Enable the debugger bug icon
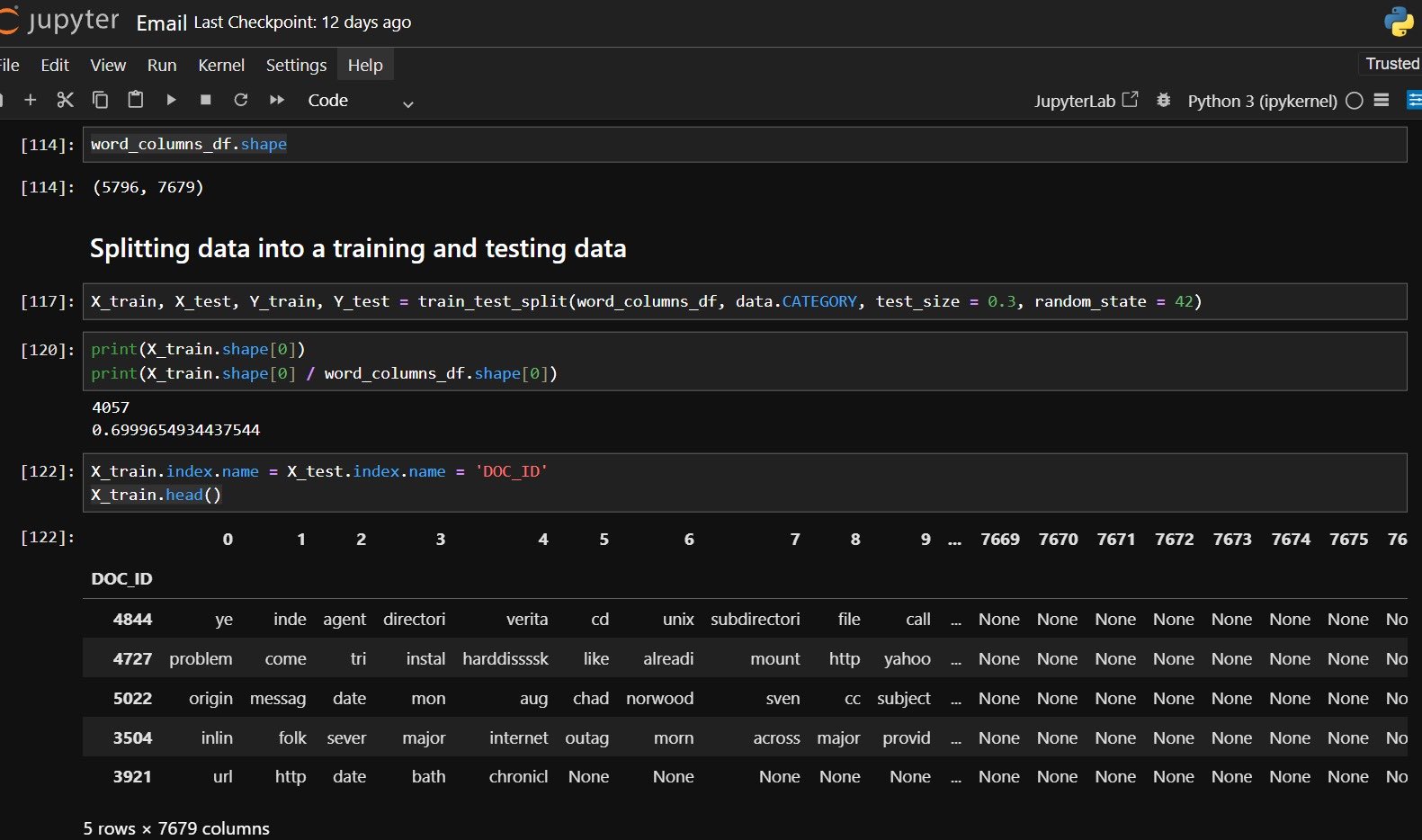This screenshot has height=840, width=1422. click(1163, 101)
